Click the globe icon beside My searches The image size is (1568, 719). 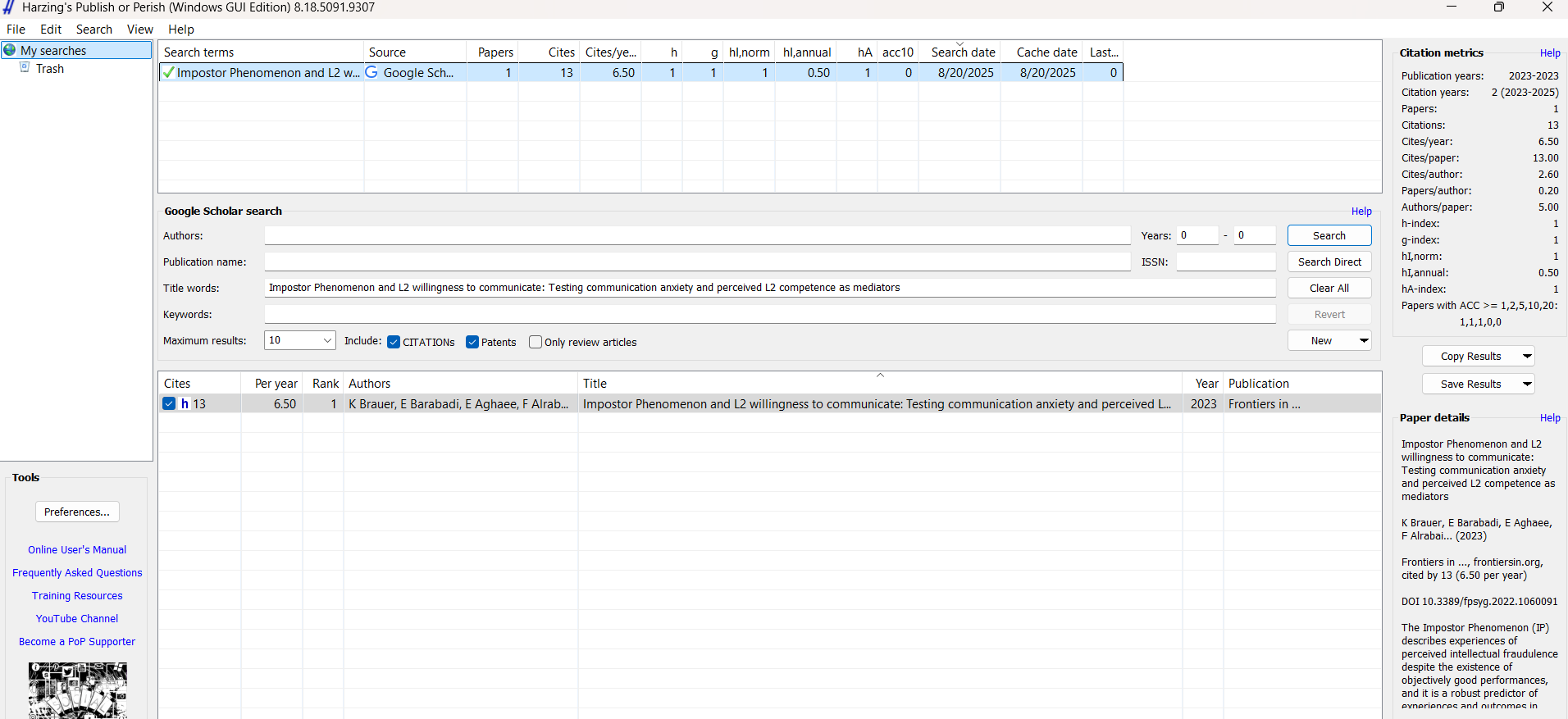[10, 50]
